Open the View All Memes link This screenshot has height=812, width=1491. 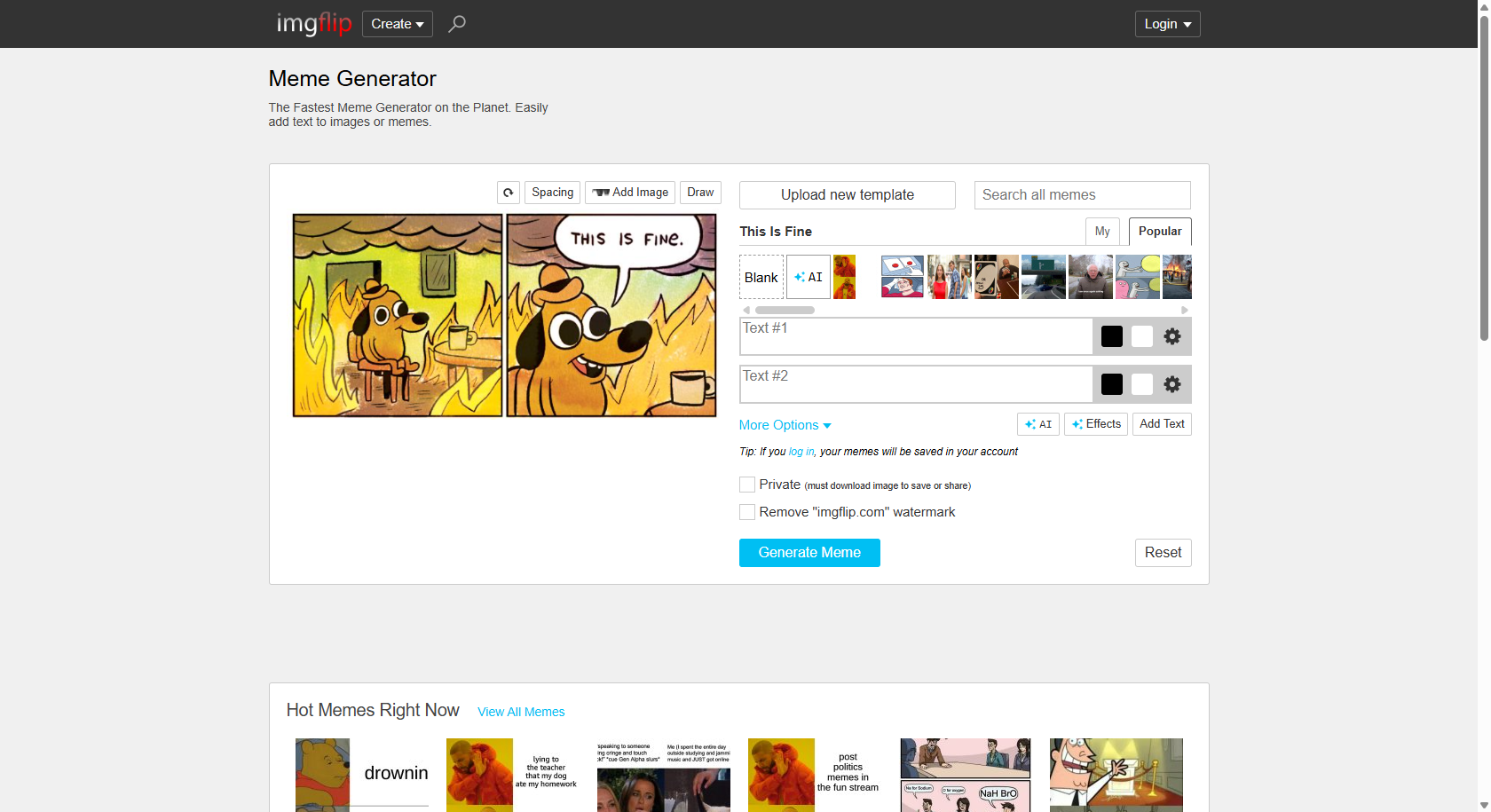tap(521, 712)
